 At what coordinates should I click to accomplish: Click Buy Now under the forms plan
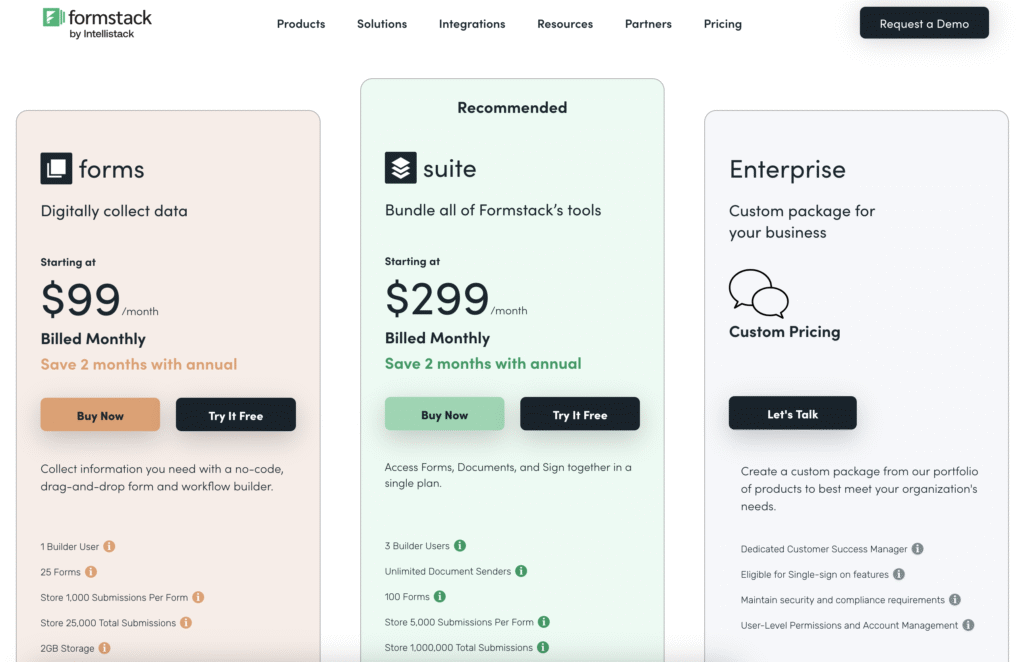[x=100, y=414]
